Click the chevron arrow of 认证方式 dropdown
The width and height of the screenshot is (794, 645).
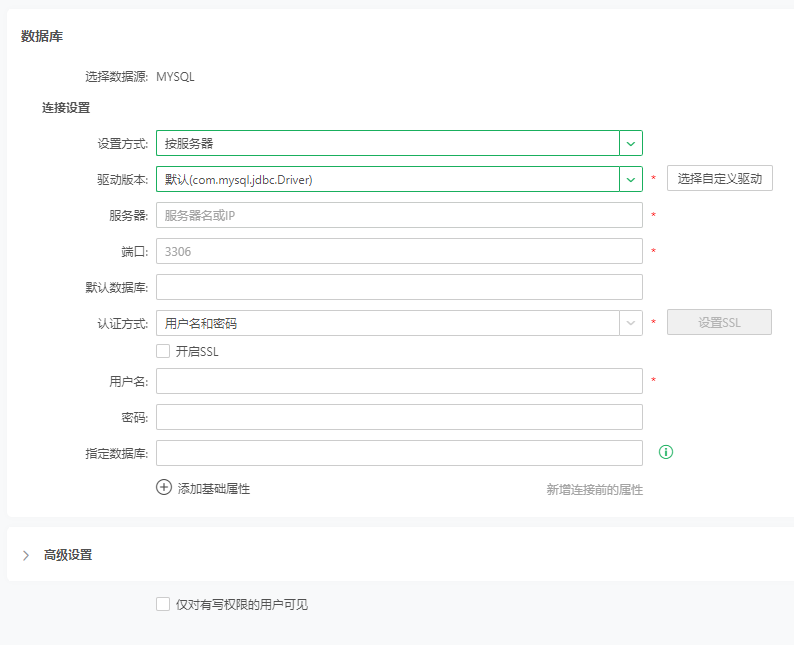pos(630,323)
